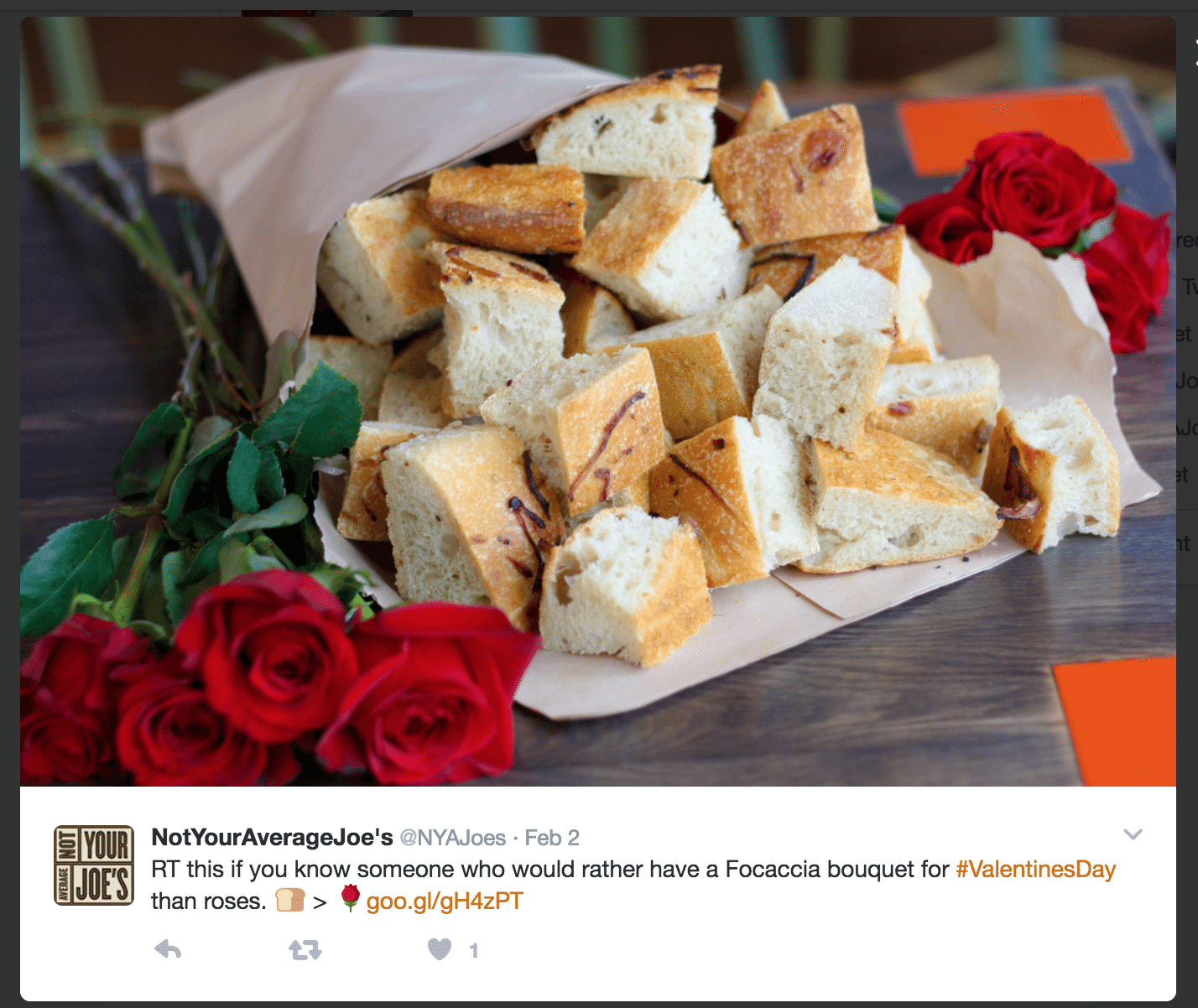Viewport: 1198px width, 1008px height.
Task: Open the goo.gl/gH4zPT link
Action: (x=445, y=901)
